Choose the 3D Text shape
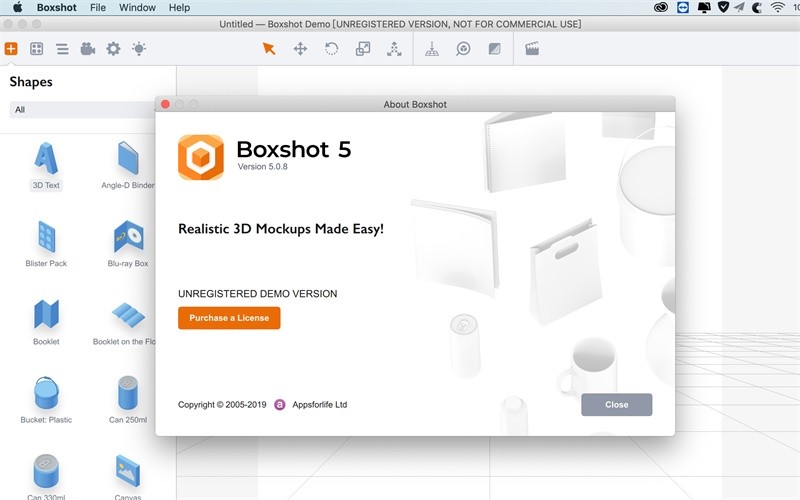This screenshot has height=500, width=800. pos(46,166)
